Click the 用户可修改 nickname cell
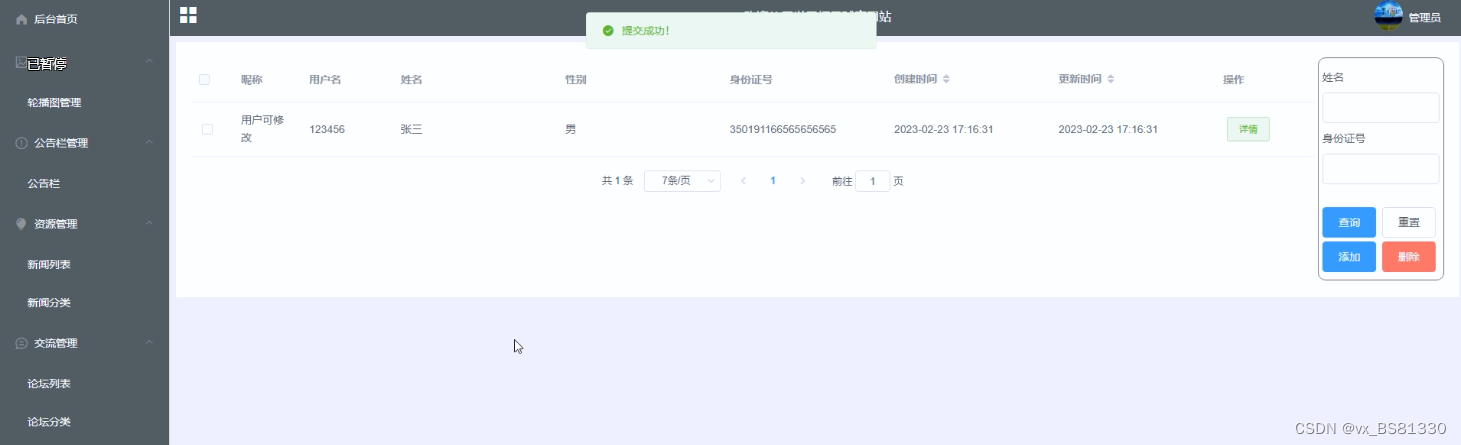Viewport: 1461px width, 445px height. (262, 129)
